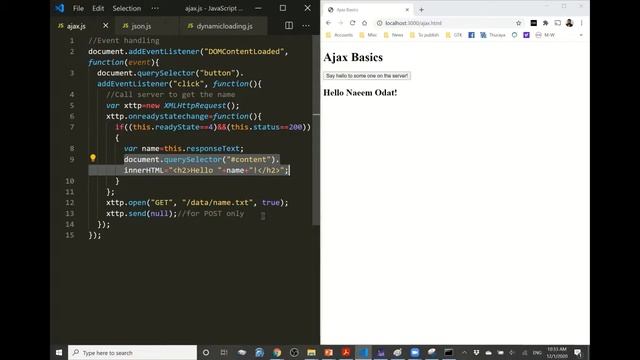
Task: Open the notification center icon
Action: point(578,353)
